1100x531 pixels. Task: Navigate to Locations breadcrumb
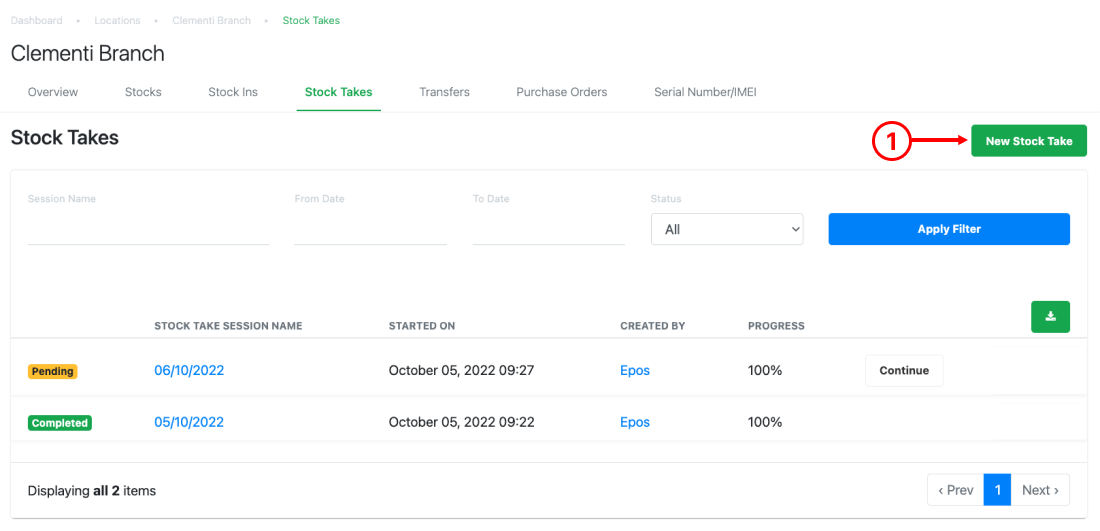(118, 20)
